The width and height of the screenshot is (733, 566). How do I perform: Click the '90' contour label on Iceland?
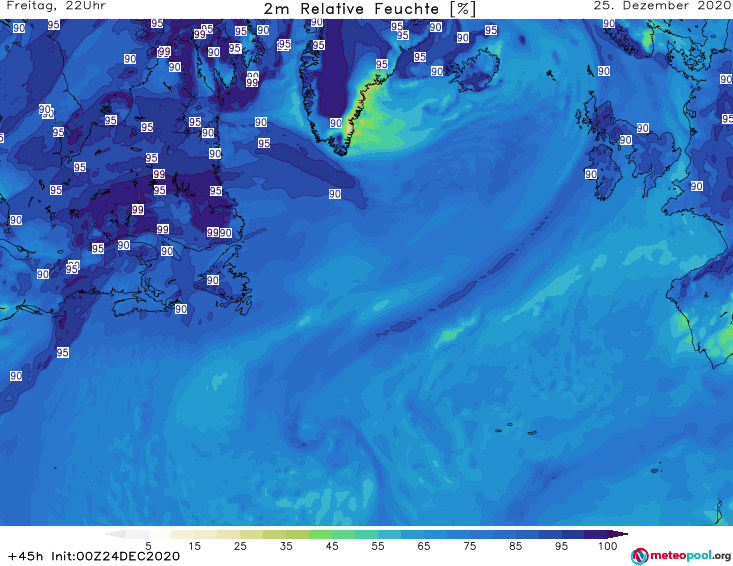(x=437, y=71)
